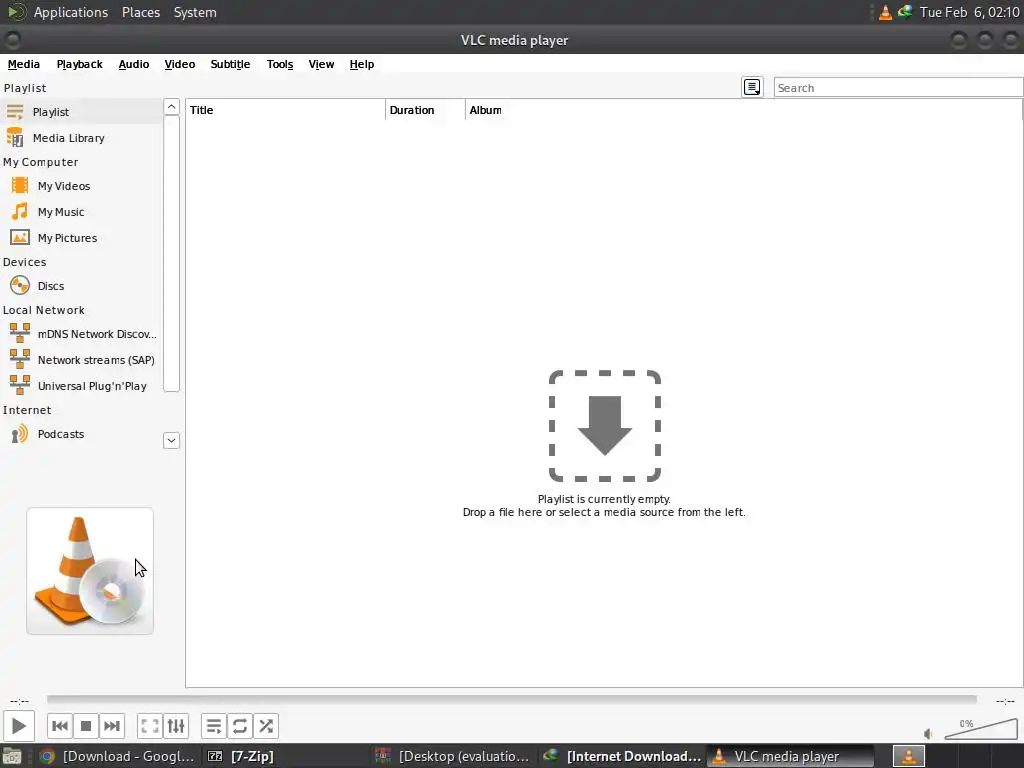
Task: Focus the playlist Search field
Action: coord(898,88)
